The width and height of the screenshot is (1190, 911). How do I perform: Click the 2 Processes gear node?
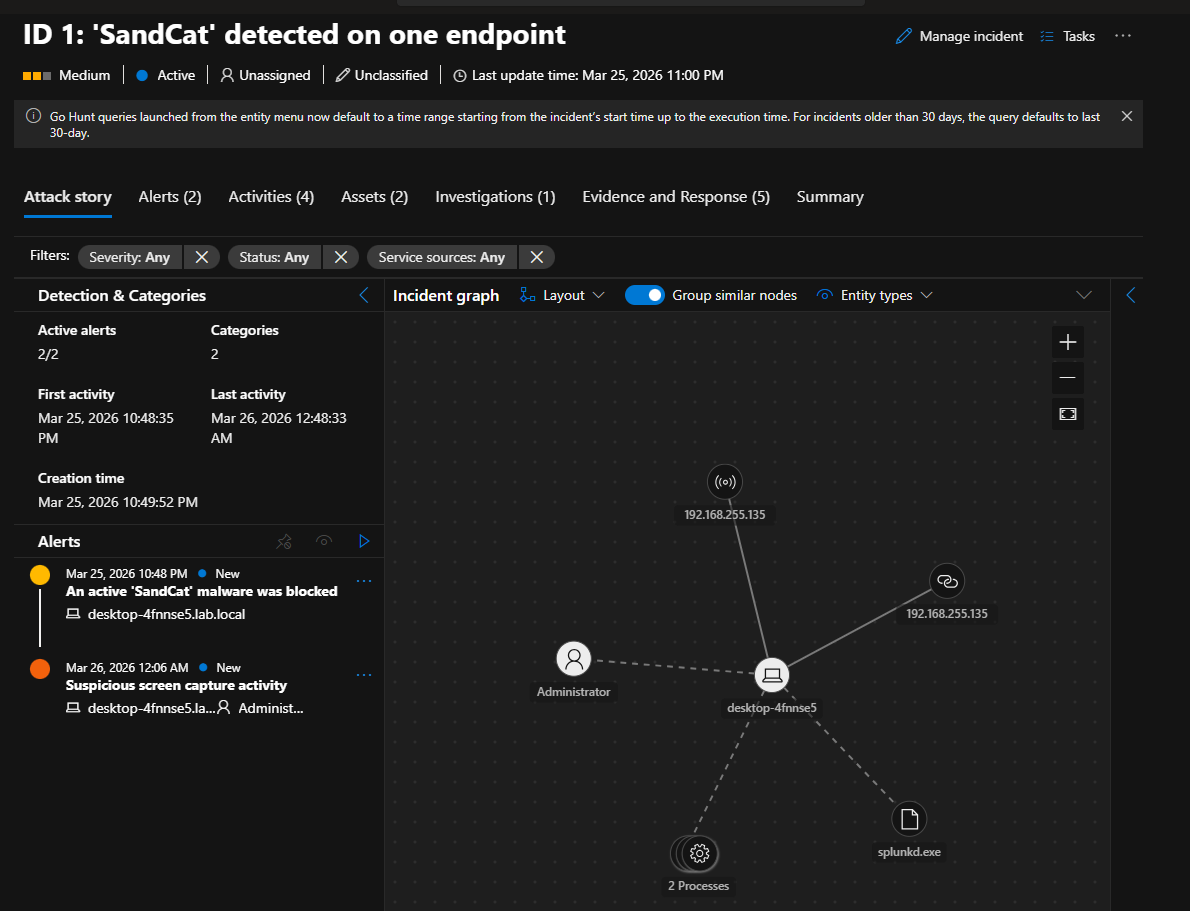tap(699, 853)
